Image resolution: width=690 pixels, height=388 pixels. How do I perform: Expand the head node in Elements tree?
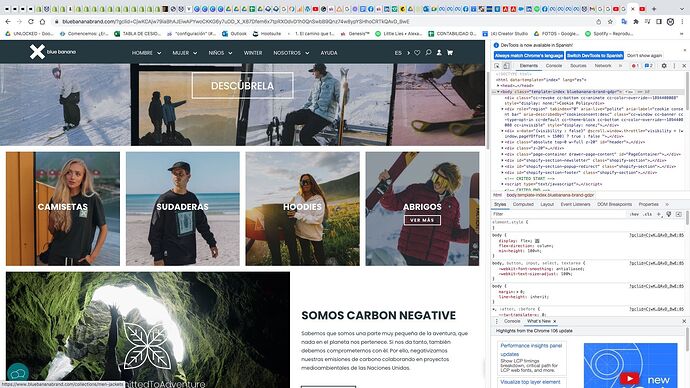499,86
